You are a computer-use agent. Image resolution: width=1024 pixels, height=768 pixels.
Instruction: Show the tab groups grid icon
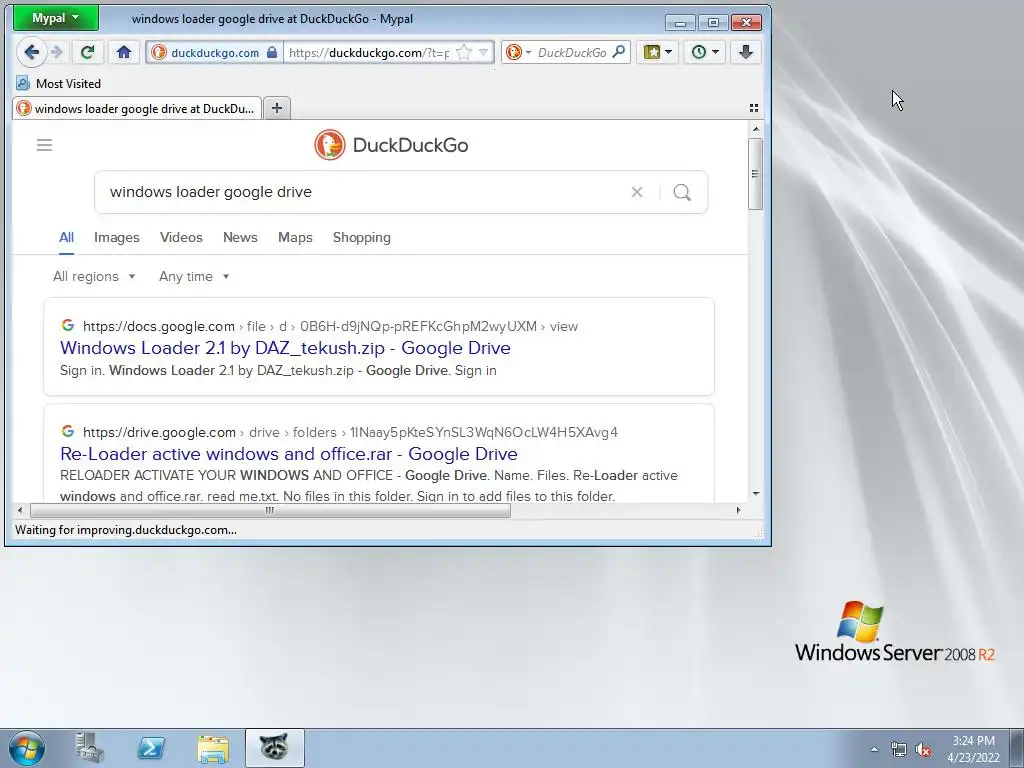[754, 108]
